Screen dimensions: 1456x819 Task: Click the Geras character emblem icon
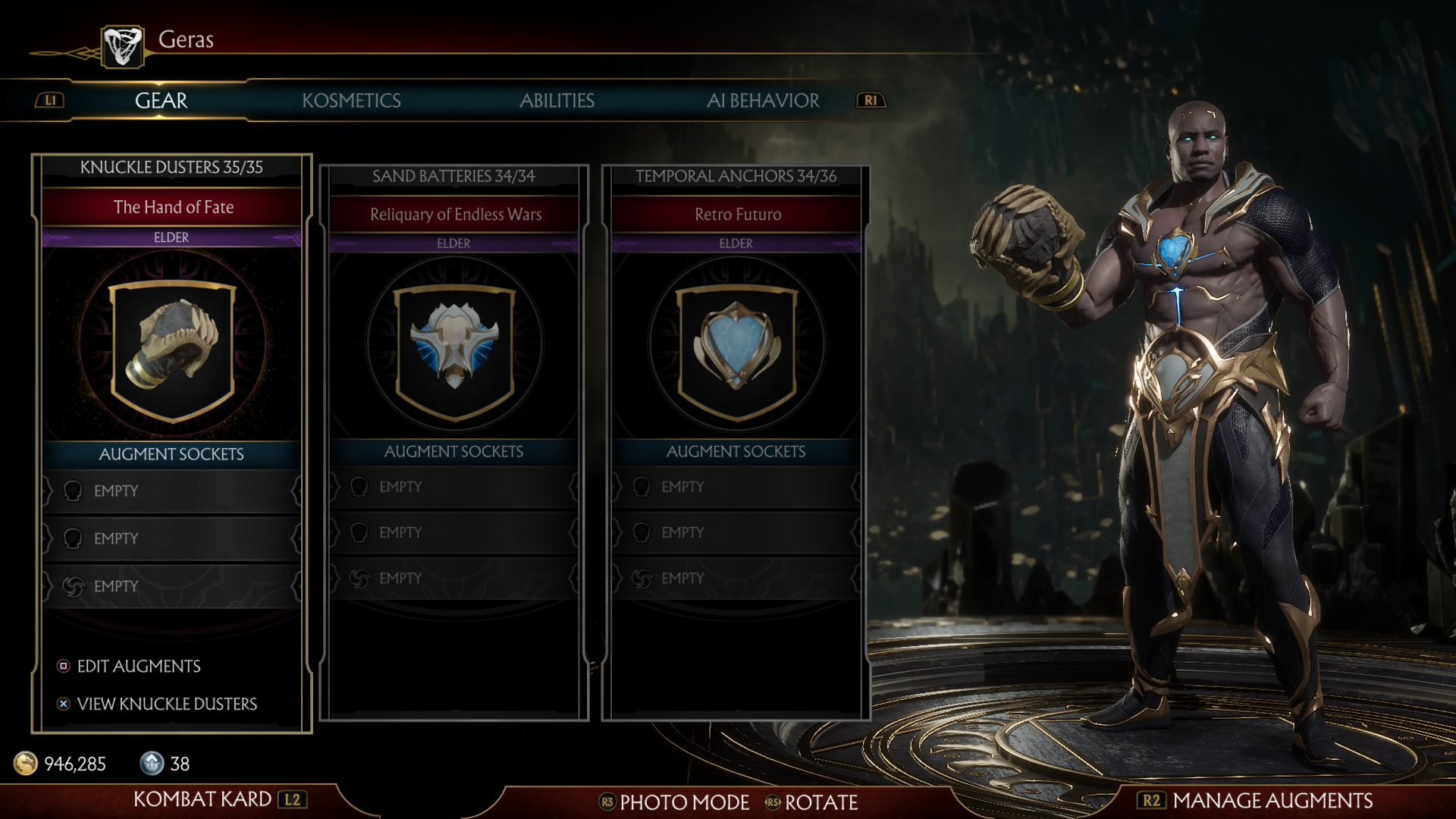click(123, 46)
